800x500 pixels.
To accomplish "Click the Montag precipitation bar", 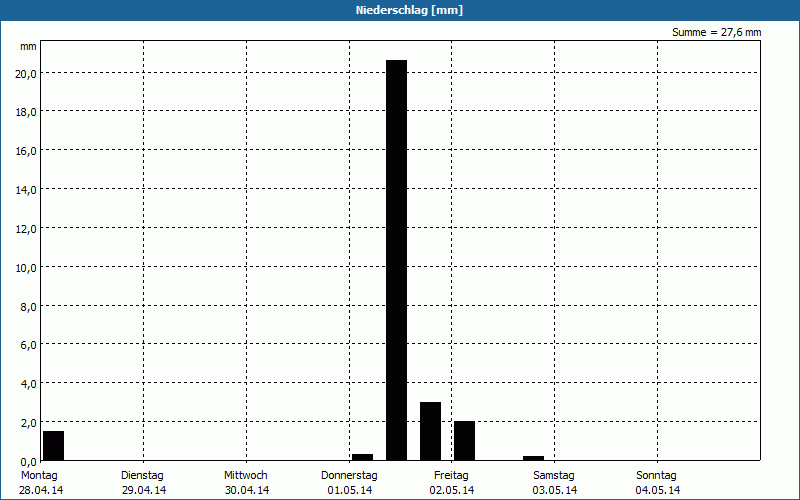I will pyautogui.click(x=54, y=446).
